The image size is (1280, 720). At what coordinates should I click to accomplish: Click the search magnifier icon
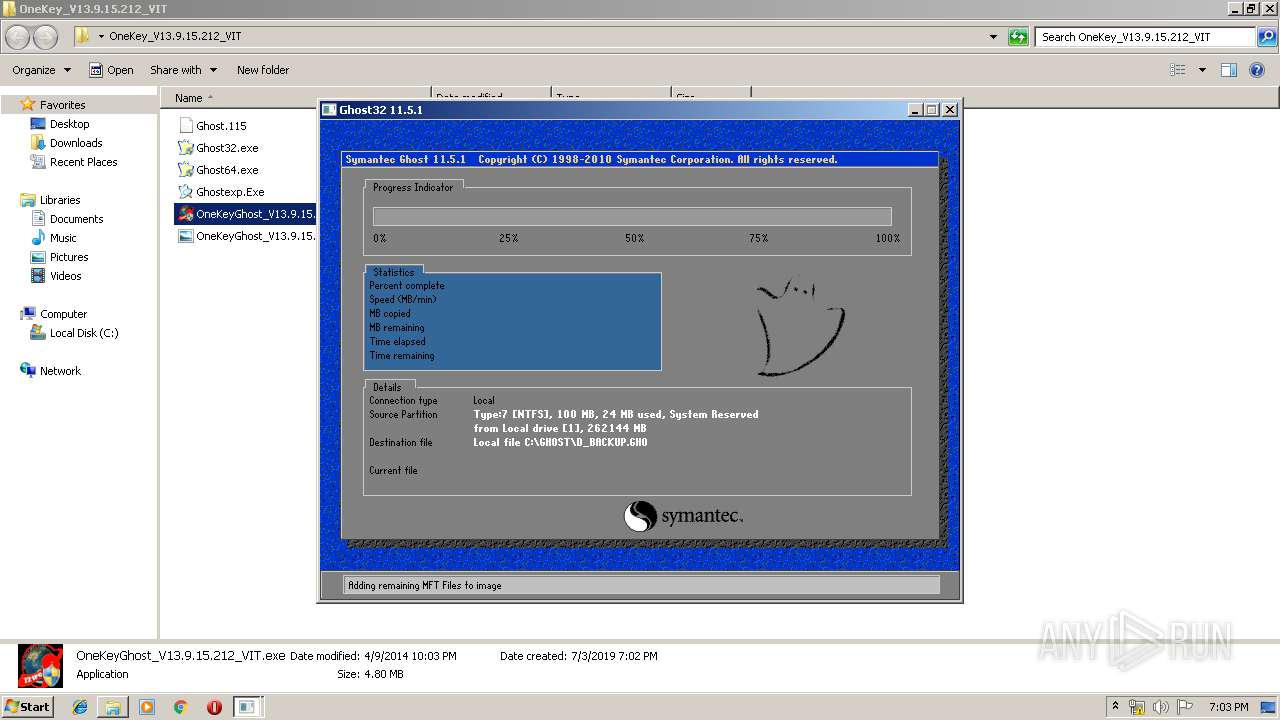point(1268,37)
